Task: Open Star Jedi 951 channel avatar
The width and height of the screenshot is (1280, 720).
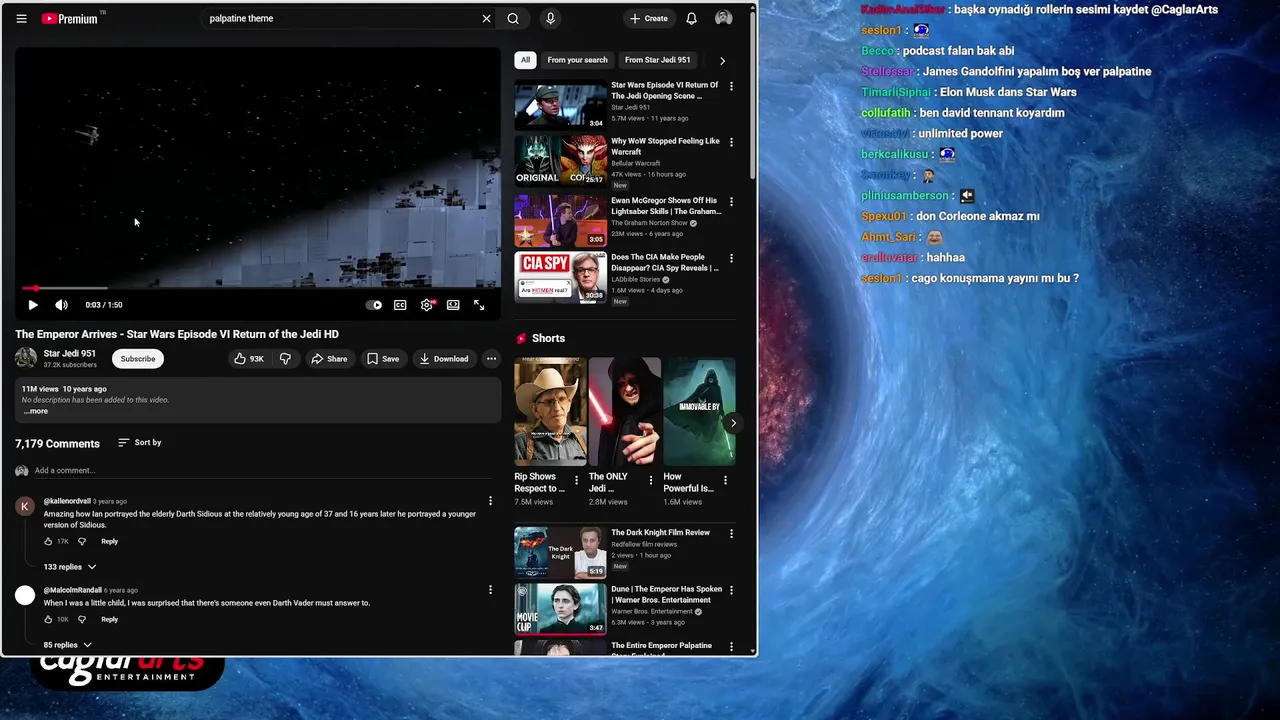Action: 26,358
